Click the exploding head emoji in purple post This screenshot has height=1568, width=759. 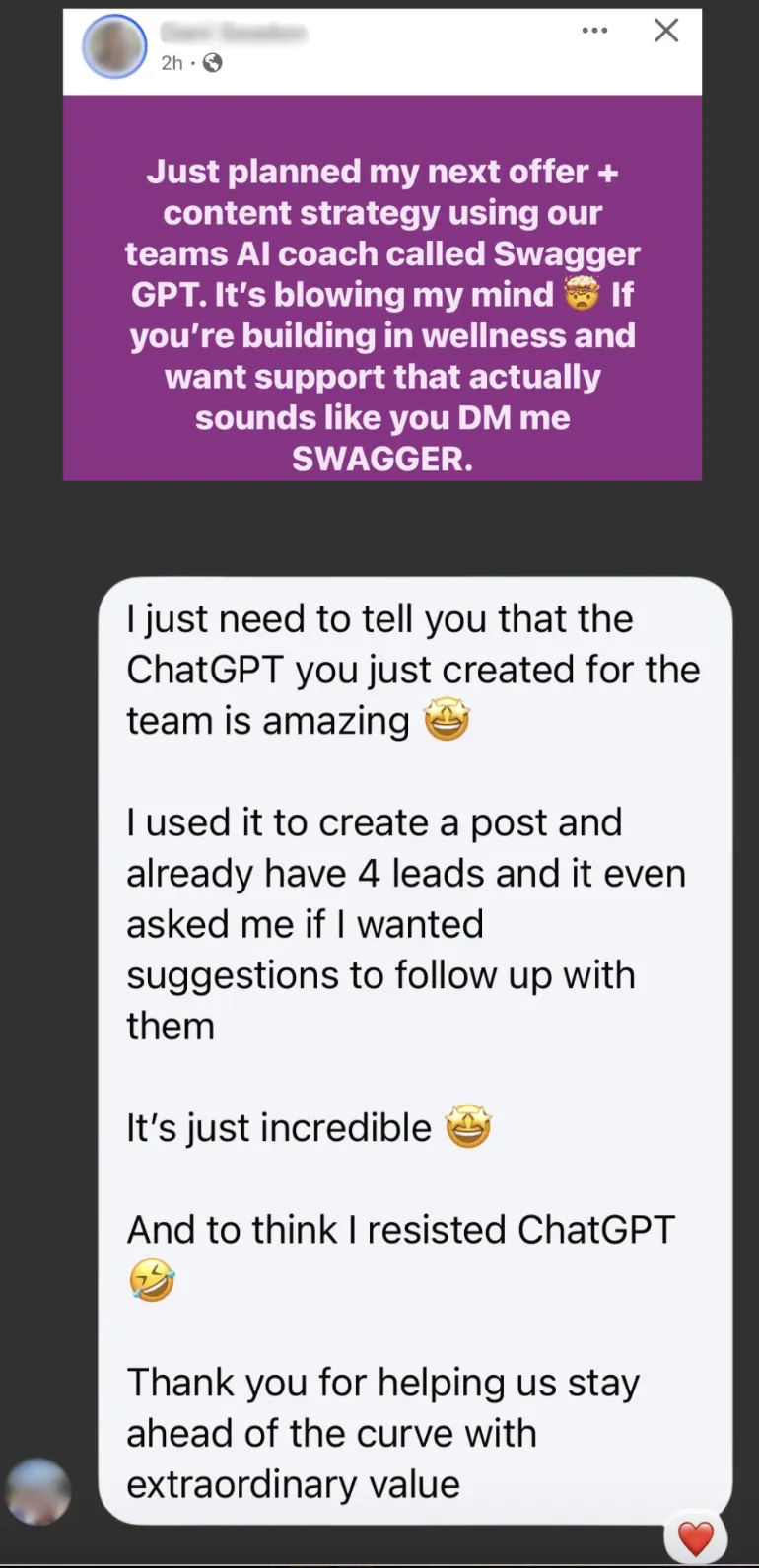tap(583, 294)
